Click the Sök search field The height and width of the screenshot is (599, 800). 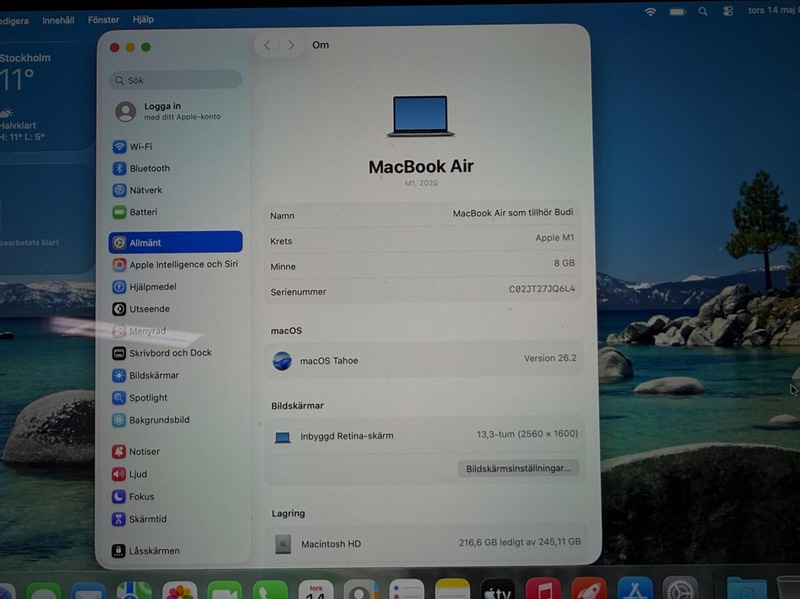point(175,80)
